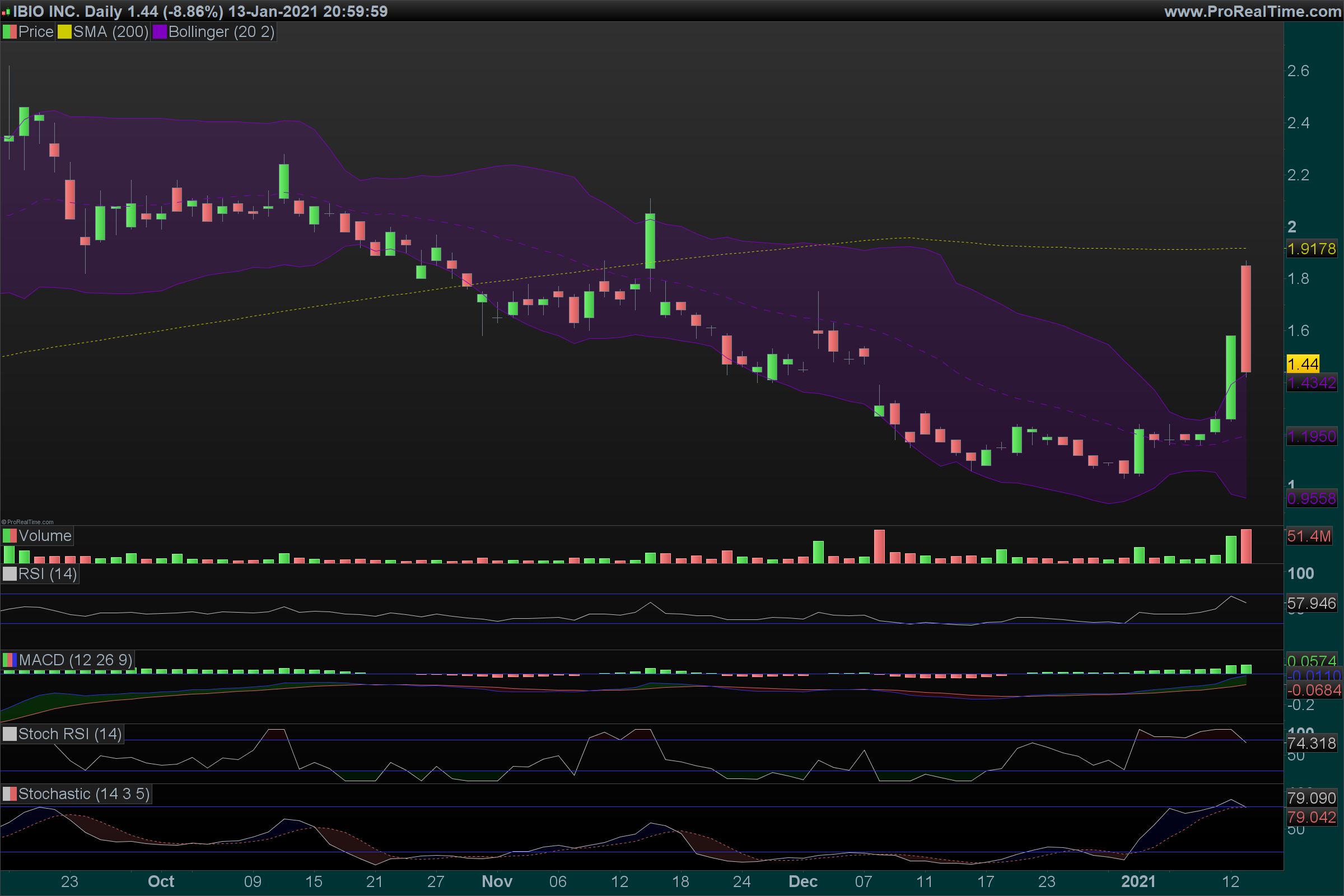The height and width of the screenshot is (896, 1344).
Task: Click the 51.4M volume value tag
Action: pos(1309,536)
